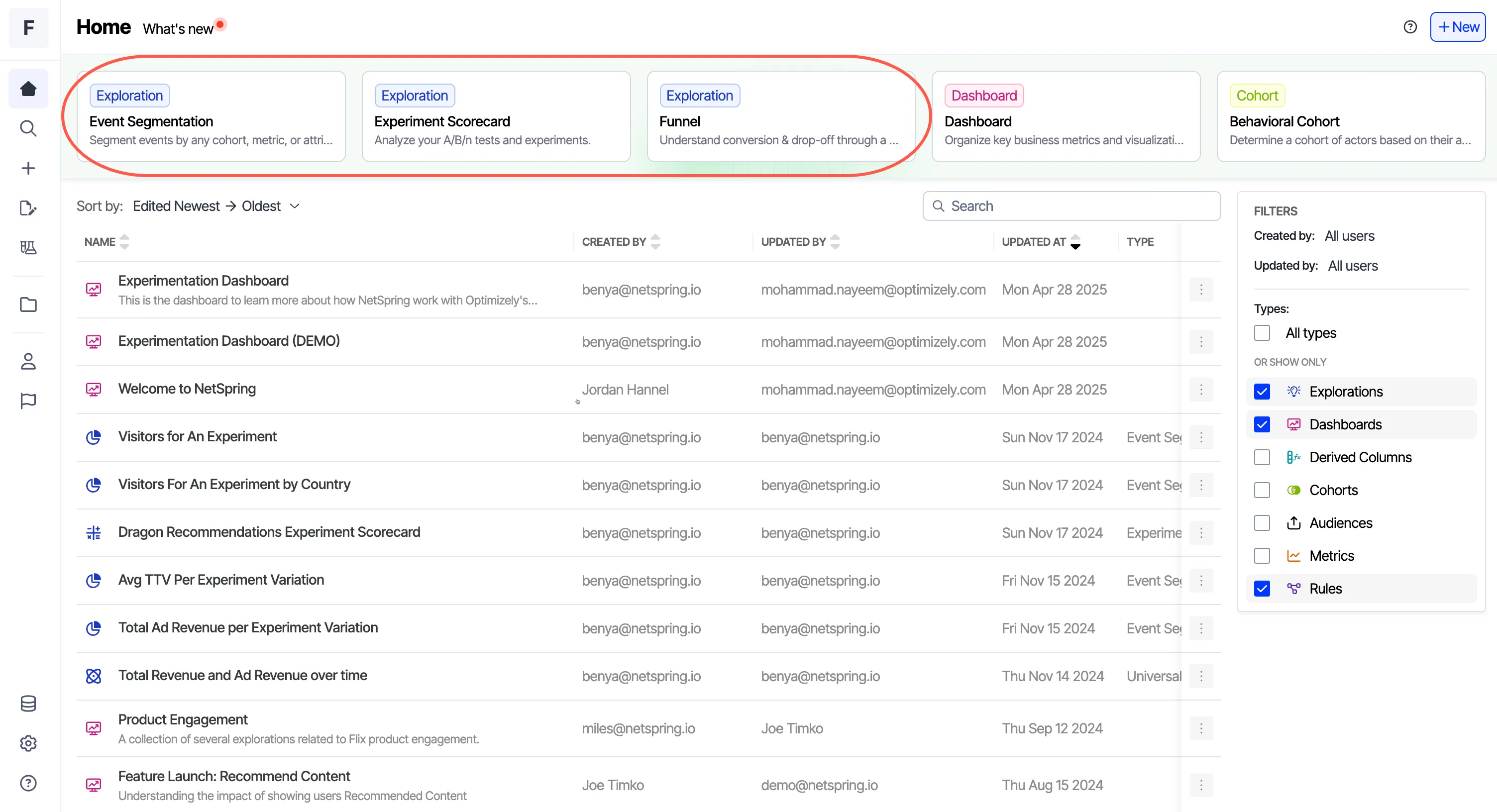Open row menu for Visitors for An Experiment
Image resolution: width=1497 pixels, height=812 pixels.
pyautogui.click(x=1201, y=437)
